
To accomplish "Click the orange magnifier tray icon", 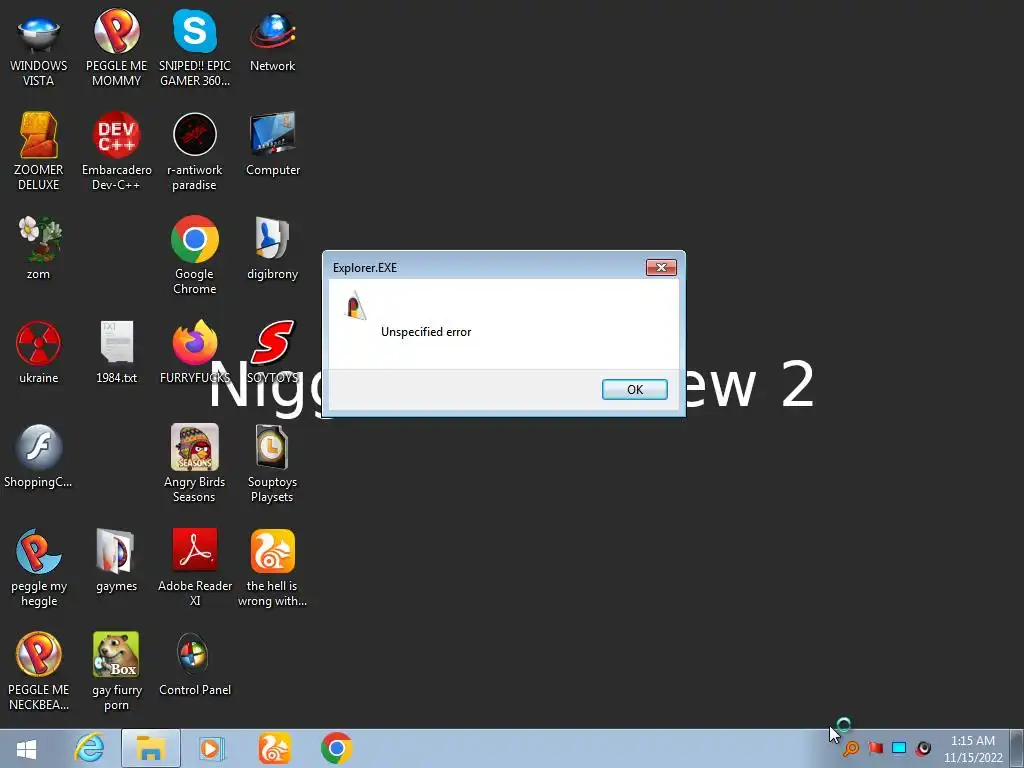I will tap(851, 748).
